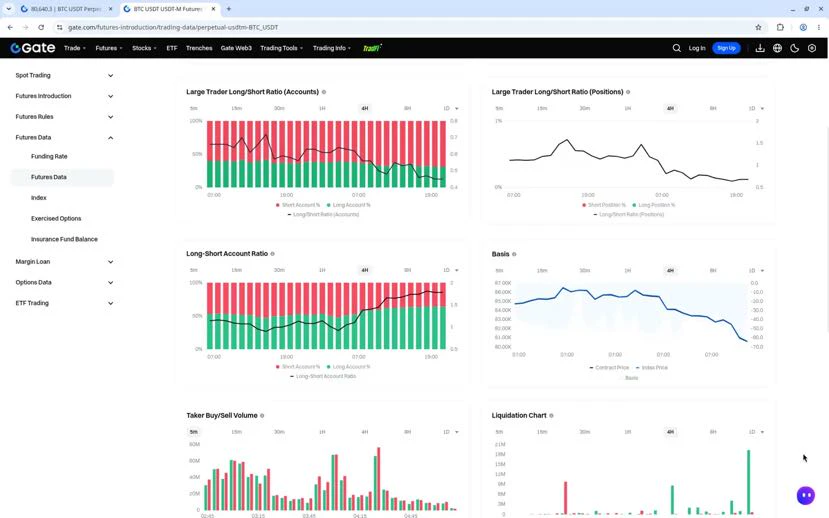Image resolution: width=829 pixels, height=518 pixels.
Task: Open Index page in the sidebar
Action: point(39,198)
